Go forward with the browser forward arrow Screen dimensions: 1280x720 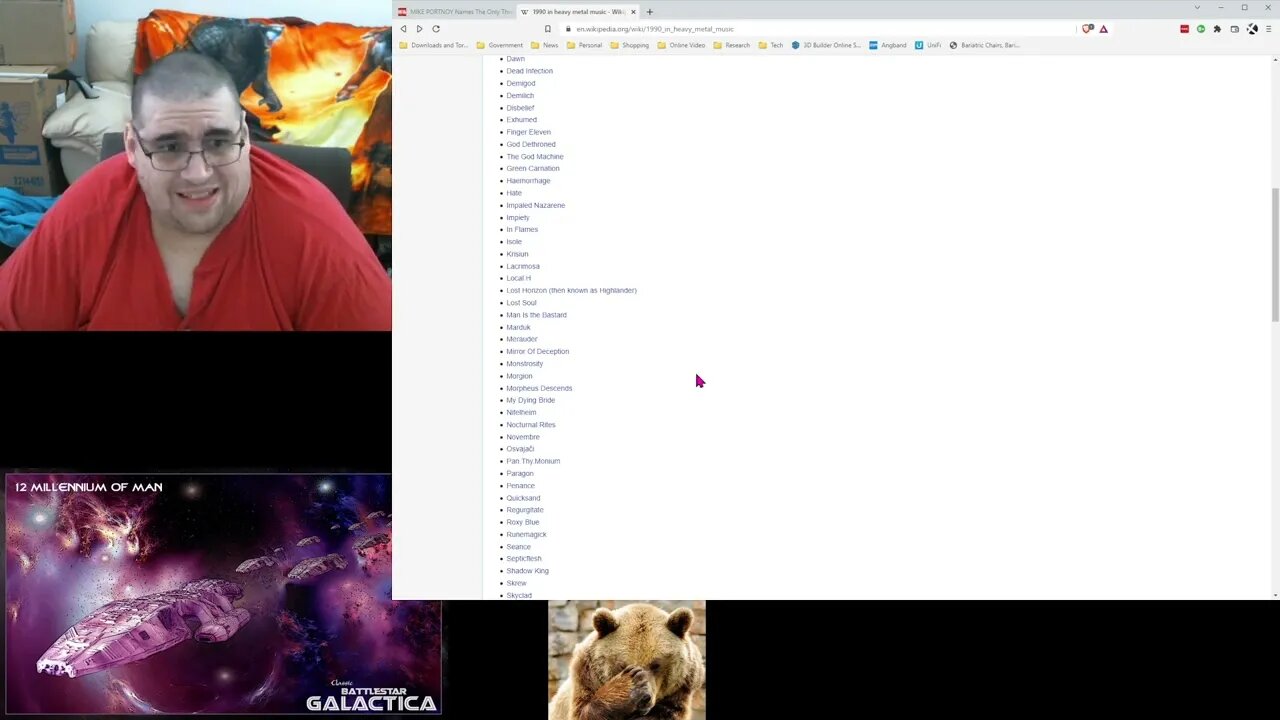(x=419, y=29)
